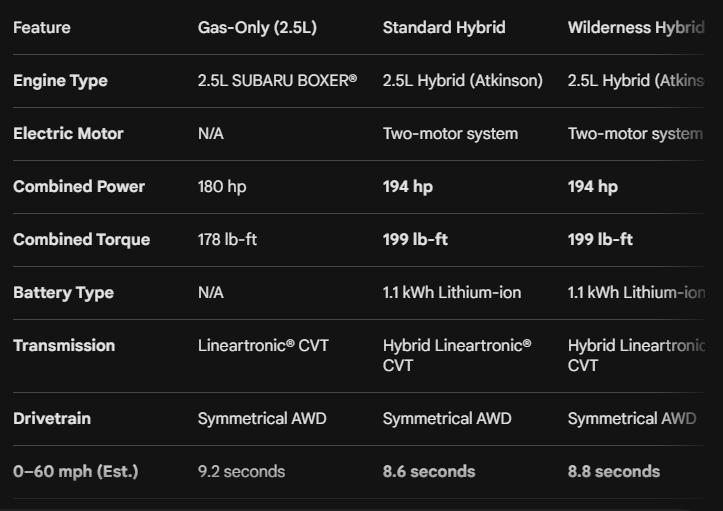Click the Combined Power row label
This screenshot has height=511, width=723.
pyautogui.click(x=78, y=187)
